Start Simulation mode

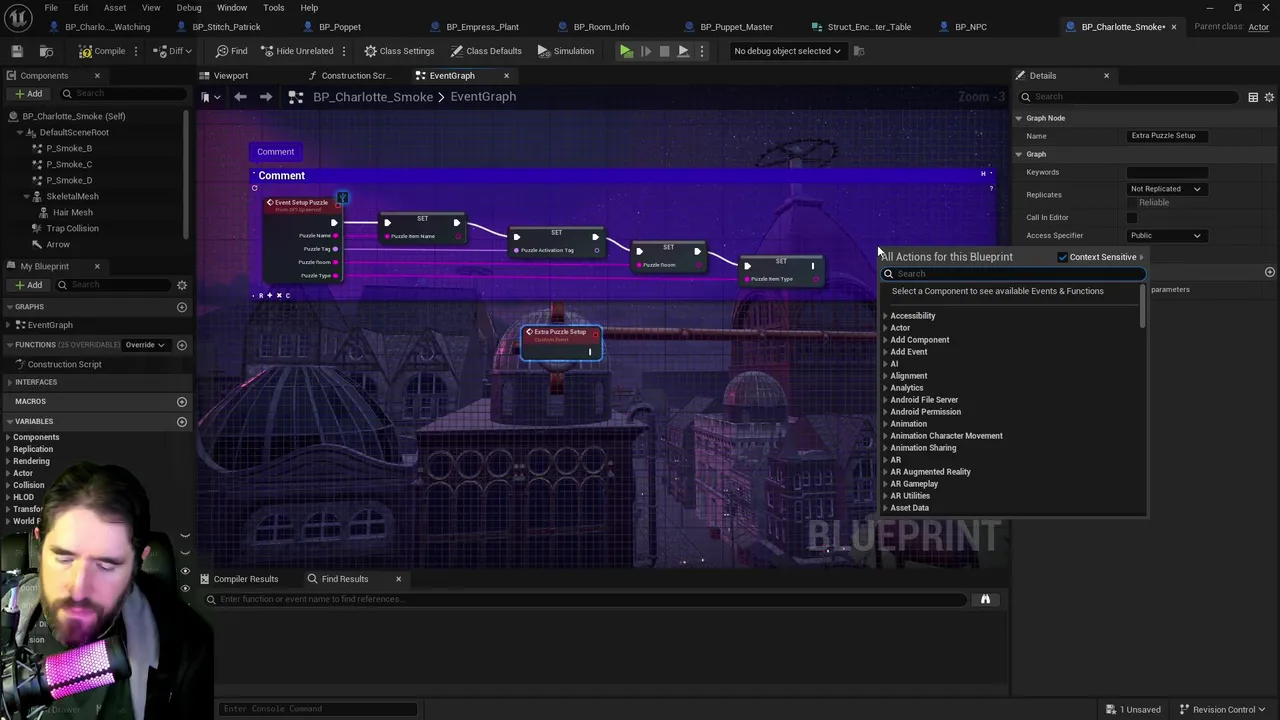coord(566,51)
